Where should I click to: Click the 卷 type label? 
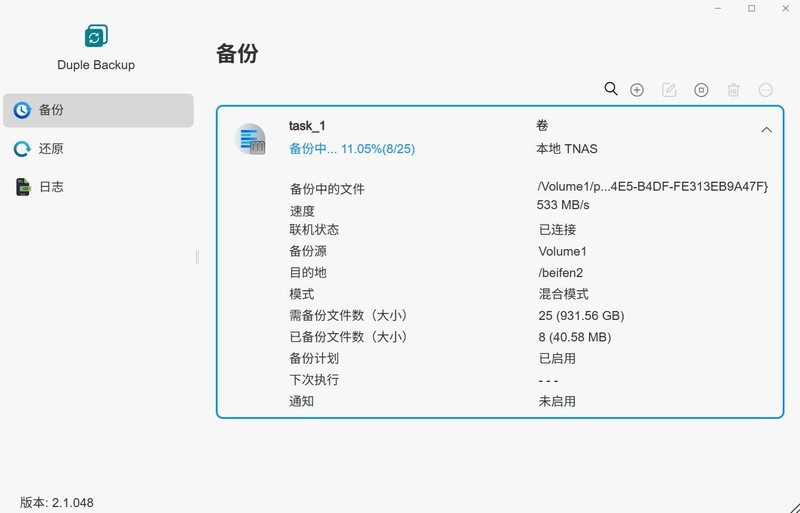(x=542, y=126)
